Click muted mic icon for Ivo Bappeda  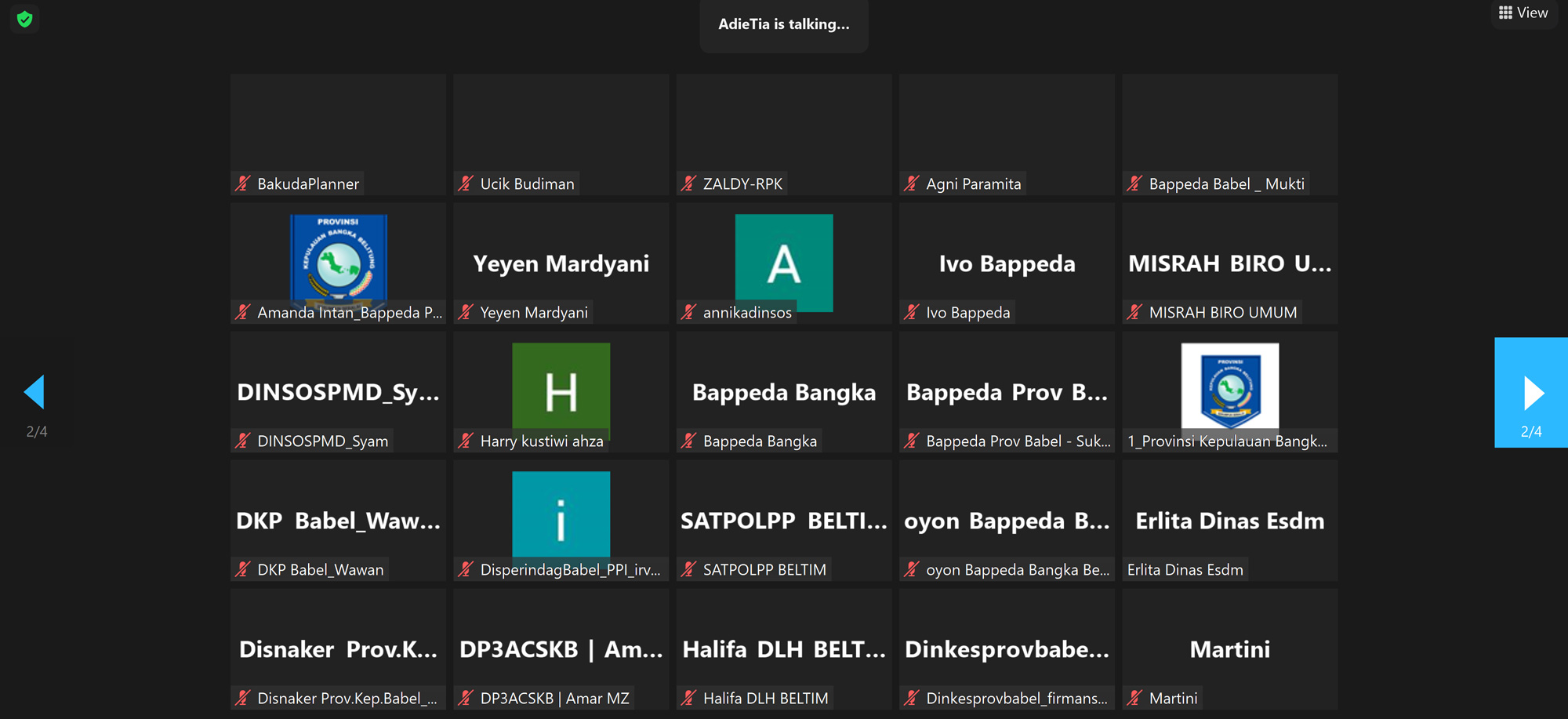point(911,313)
